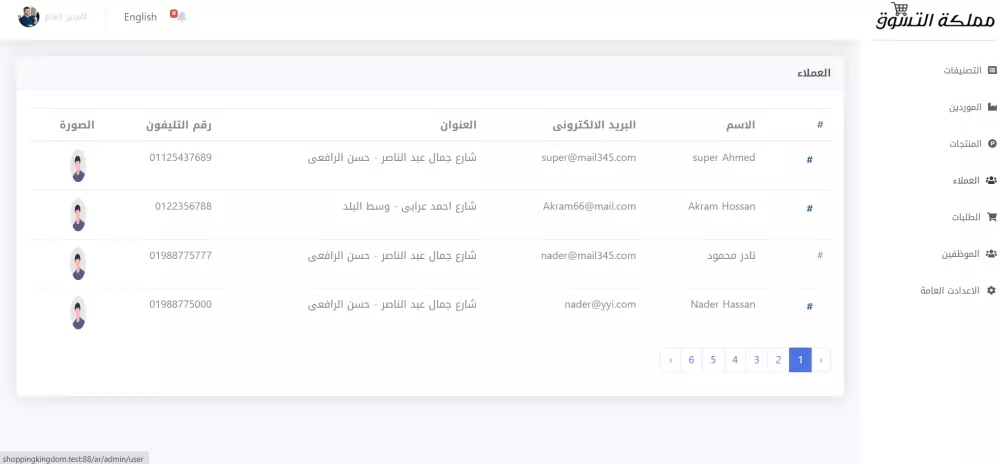Click the admin profile avatar
Viewport: 1000px width, 464px height.
point(29,17)
